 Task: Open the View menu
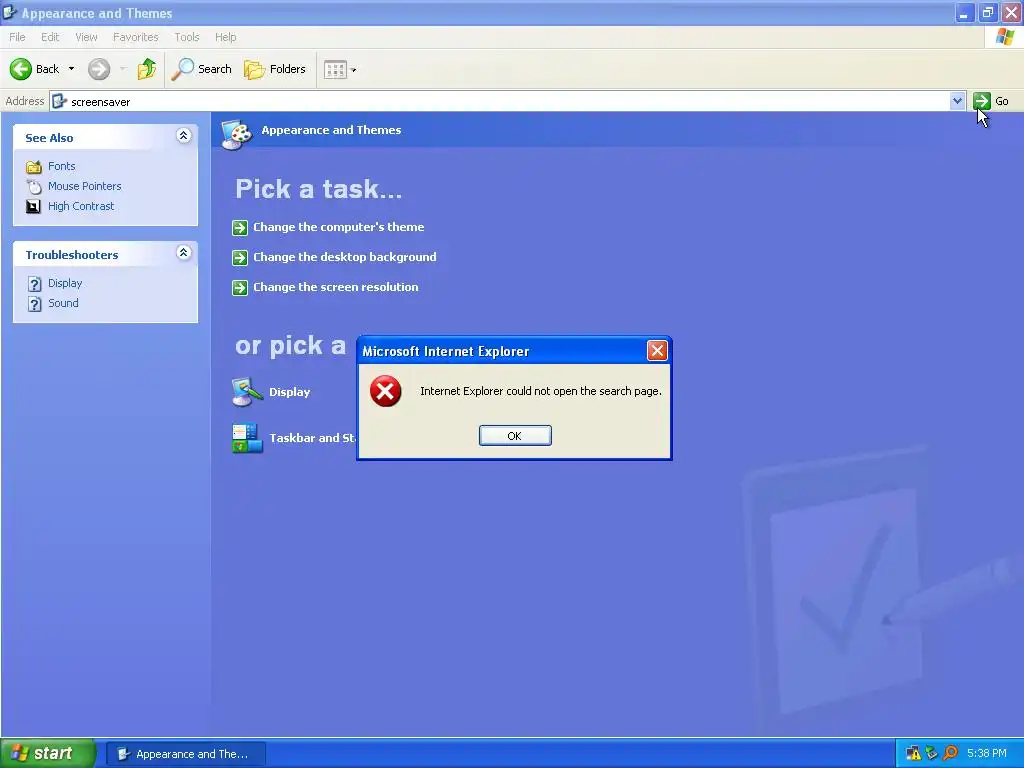click(x=86, y=37)
